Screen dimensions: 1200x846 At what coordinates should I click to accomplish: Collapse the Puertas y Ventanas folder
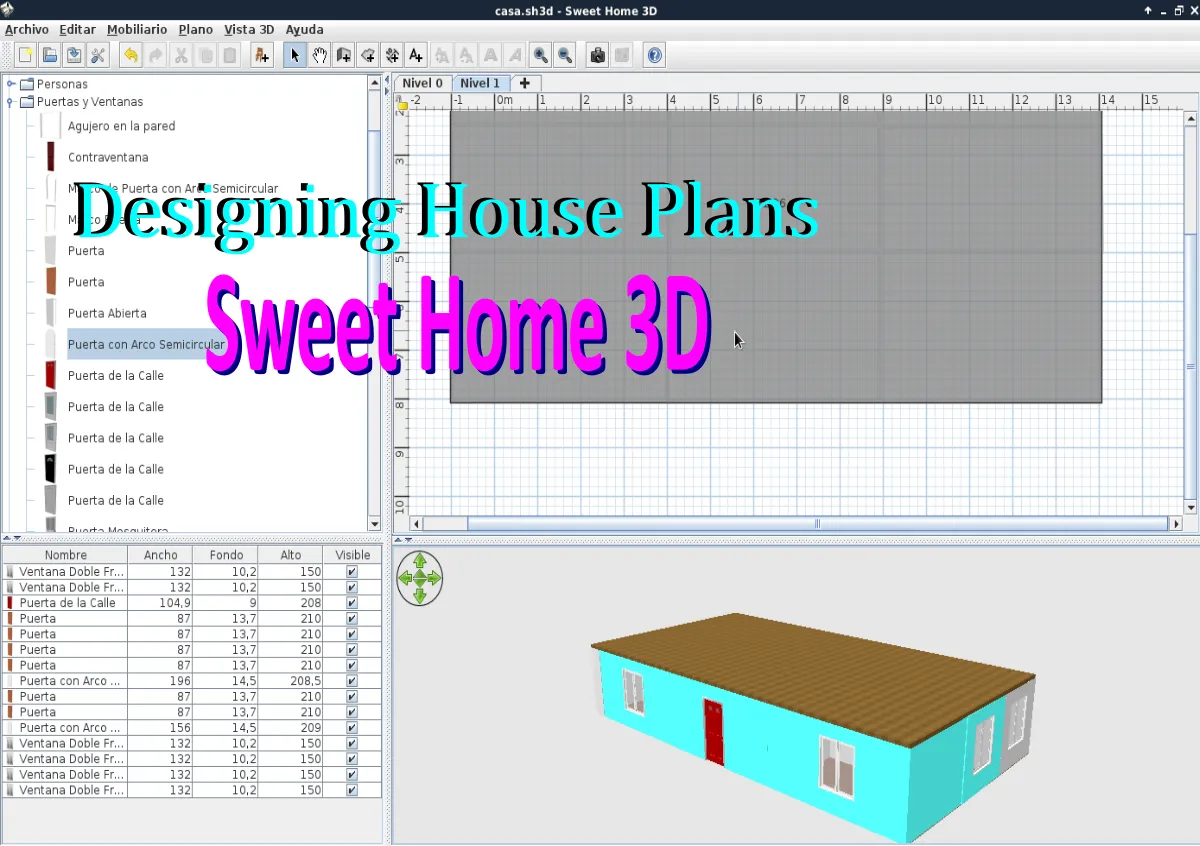(11, 102)
